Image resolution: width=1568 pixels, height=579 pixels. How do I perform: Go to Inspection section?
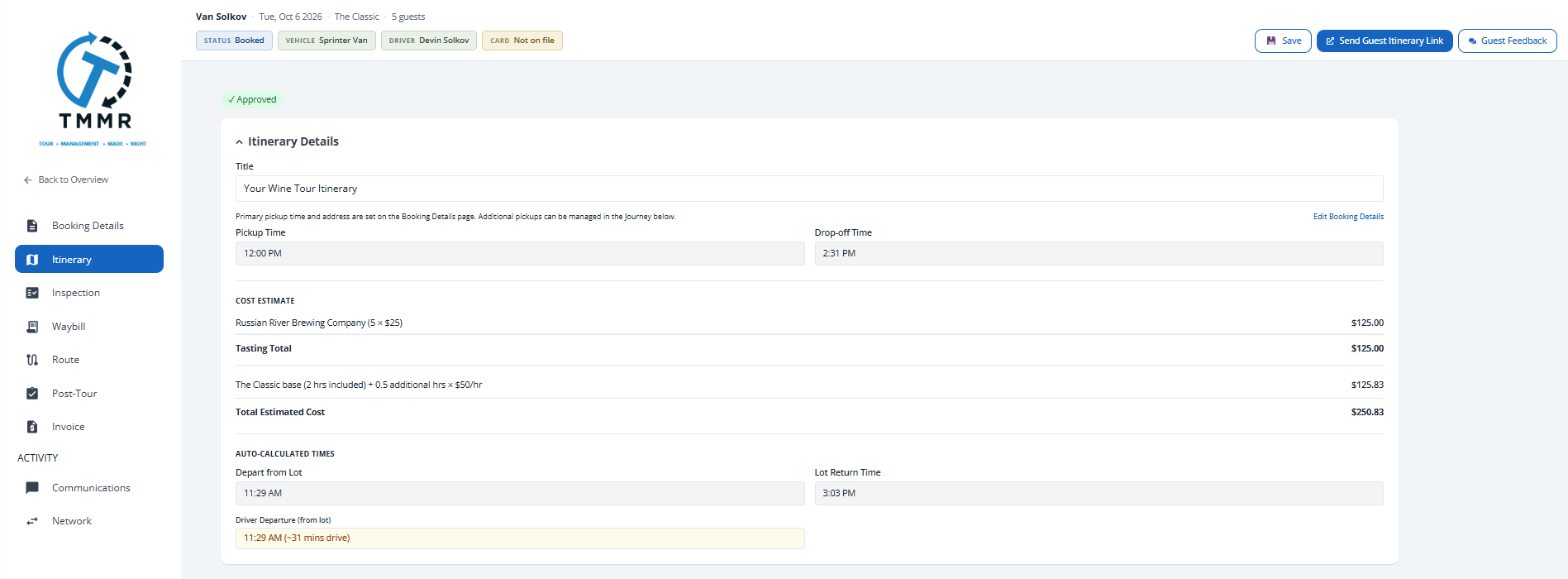coord(88,293)
